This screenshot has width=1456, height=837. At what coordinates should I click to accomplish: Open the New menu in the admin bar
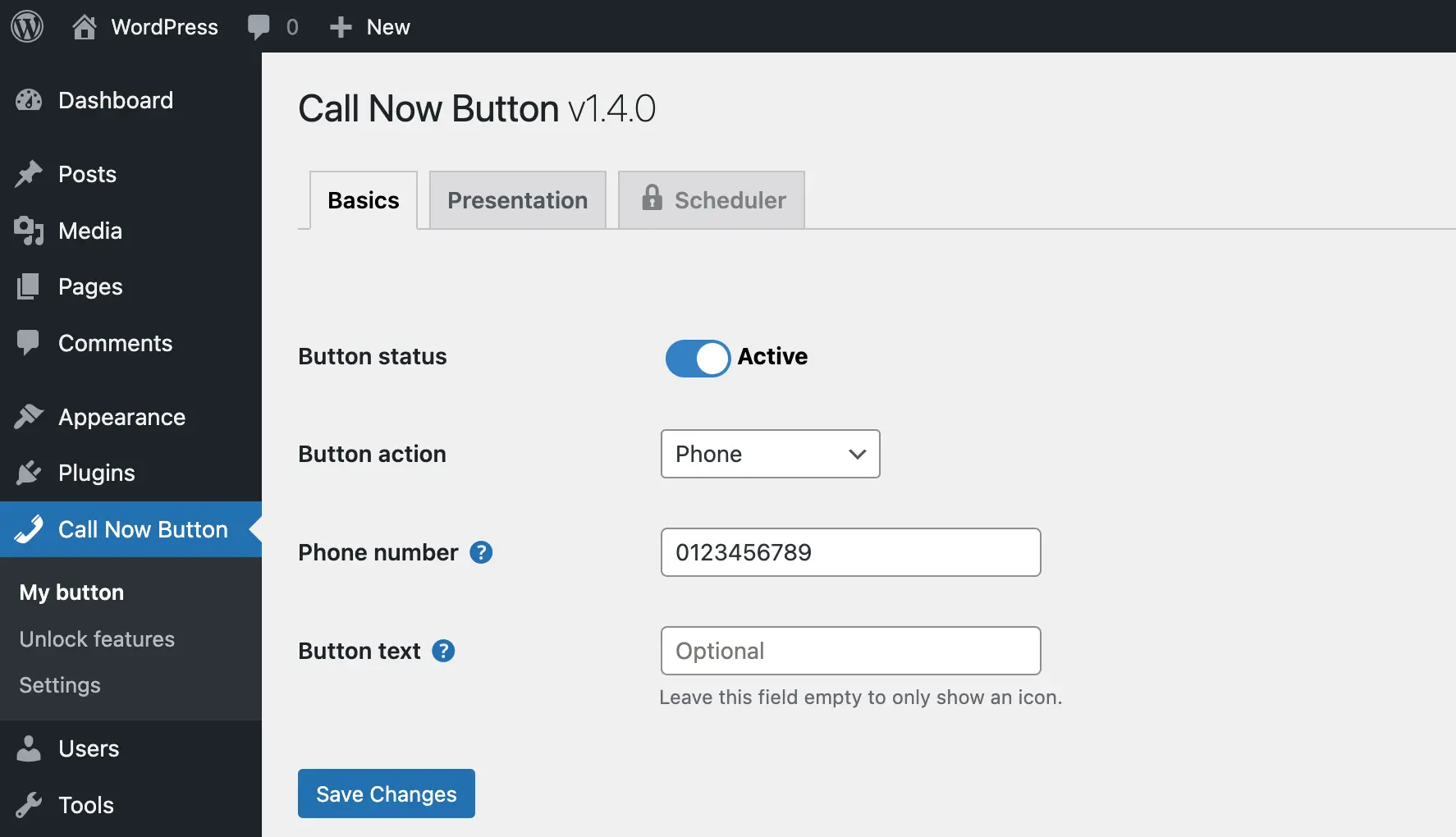(369, 26)
